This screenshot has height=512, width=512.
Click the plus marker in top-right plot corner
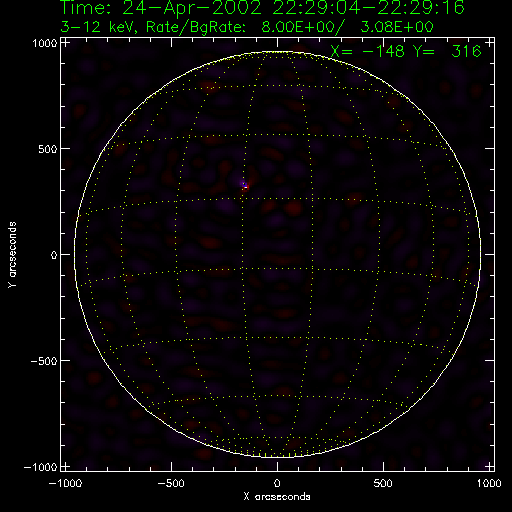click(489, 43)
